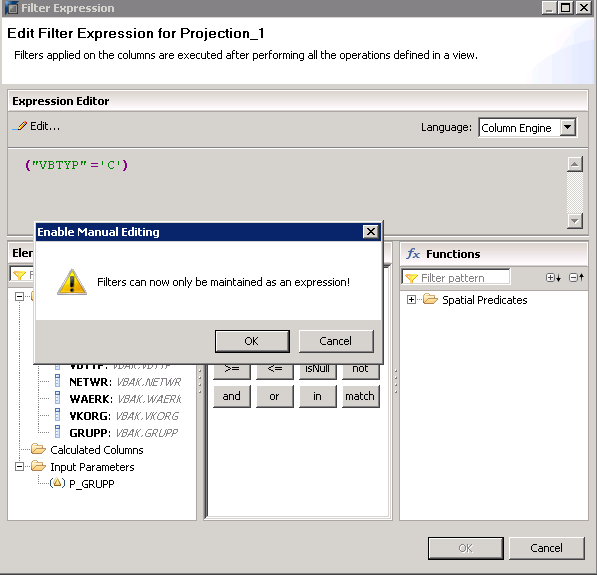Click the expression editor scroll down arrow
The width and height of the screenshot is (597, 575).
[575, 220]
